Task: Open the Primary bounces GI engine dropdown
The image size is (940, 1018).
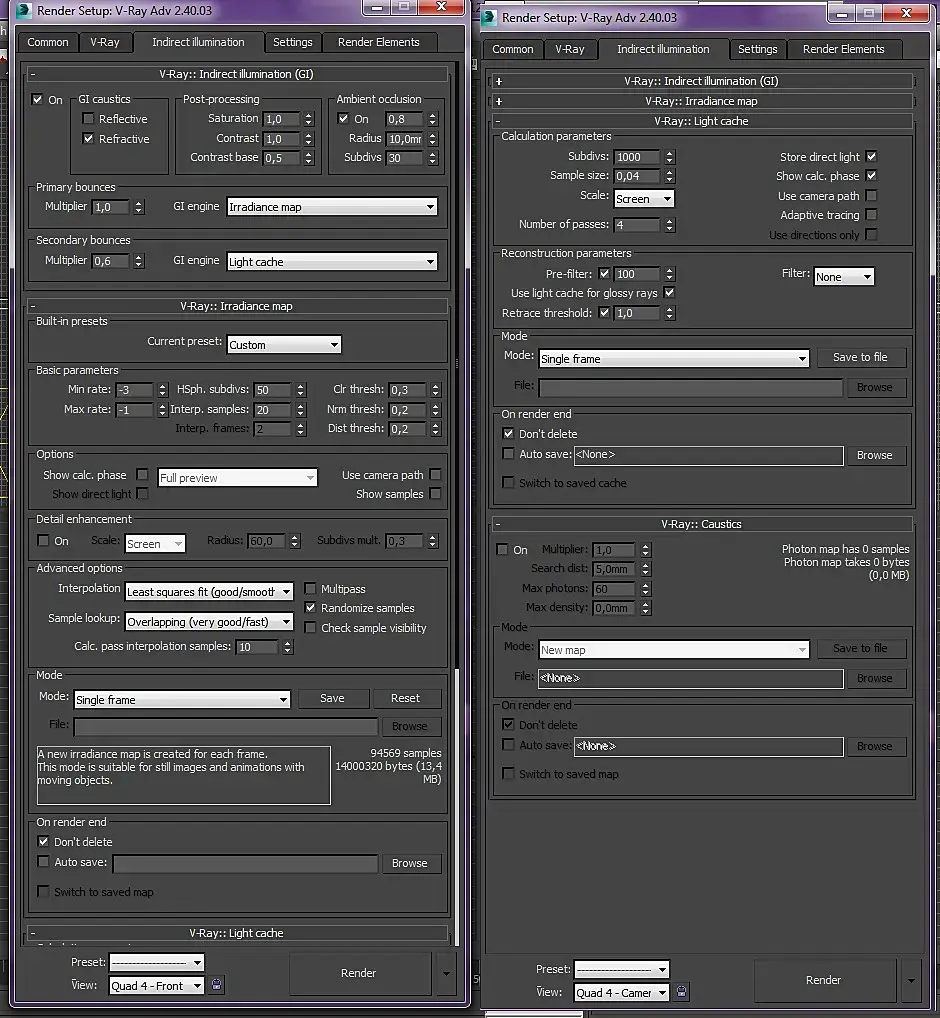Action: [x=332, y=206]
